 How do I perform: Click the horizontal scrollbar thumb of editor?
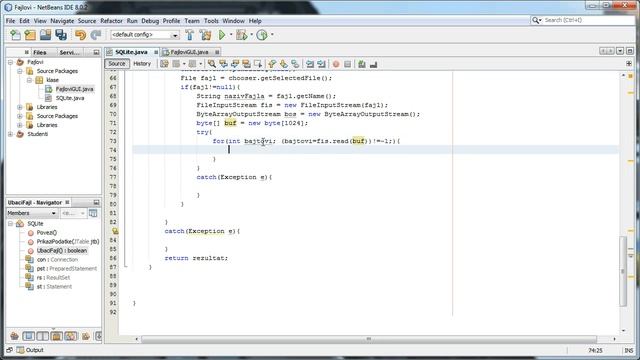click(369, 339)
